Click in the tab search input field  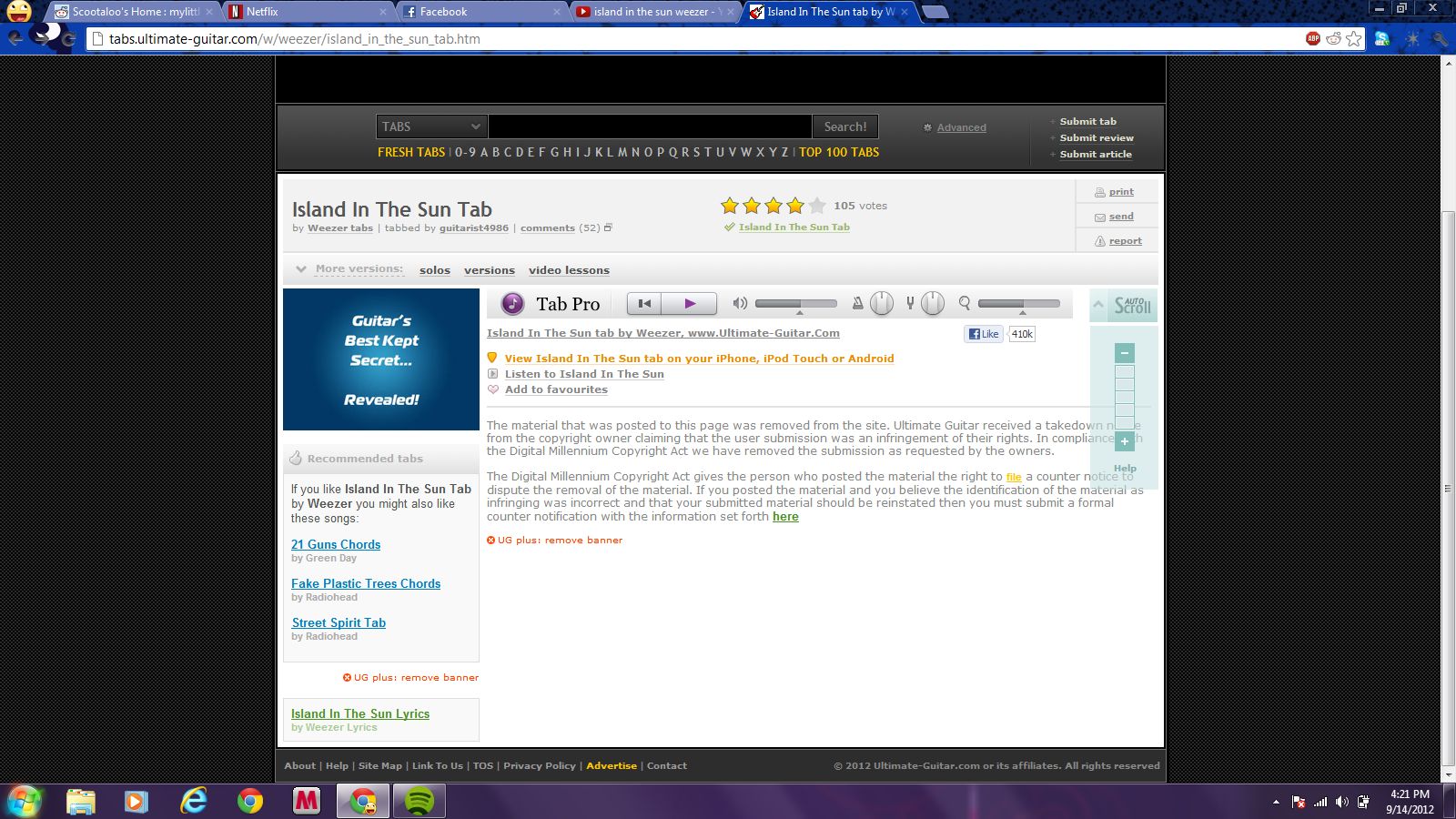click(649, 126)
